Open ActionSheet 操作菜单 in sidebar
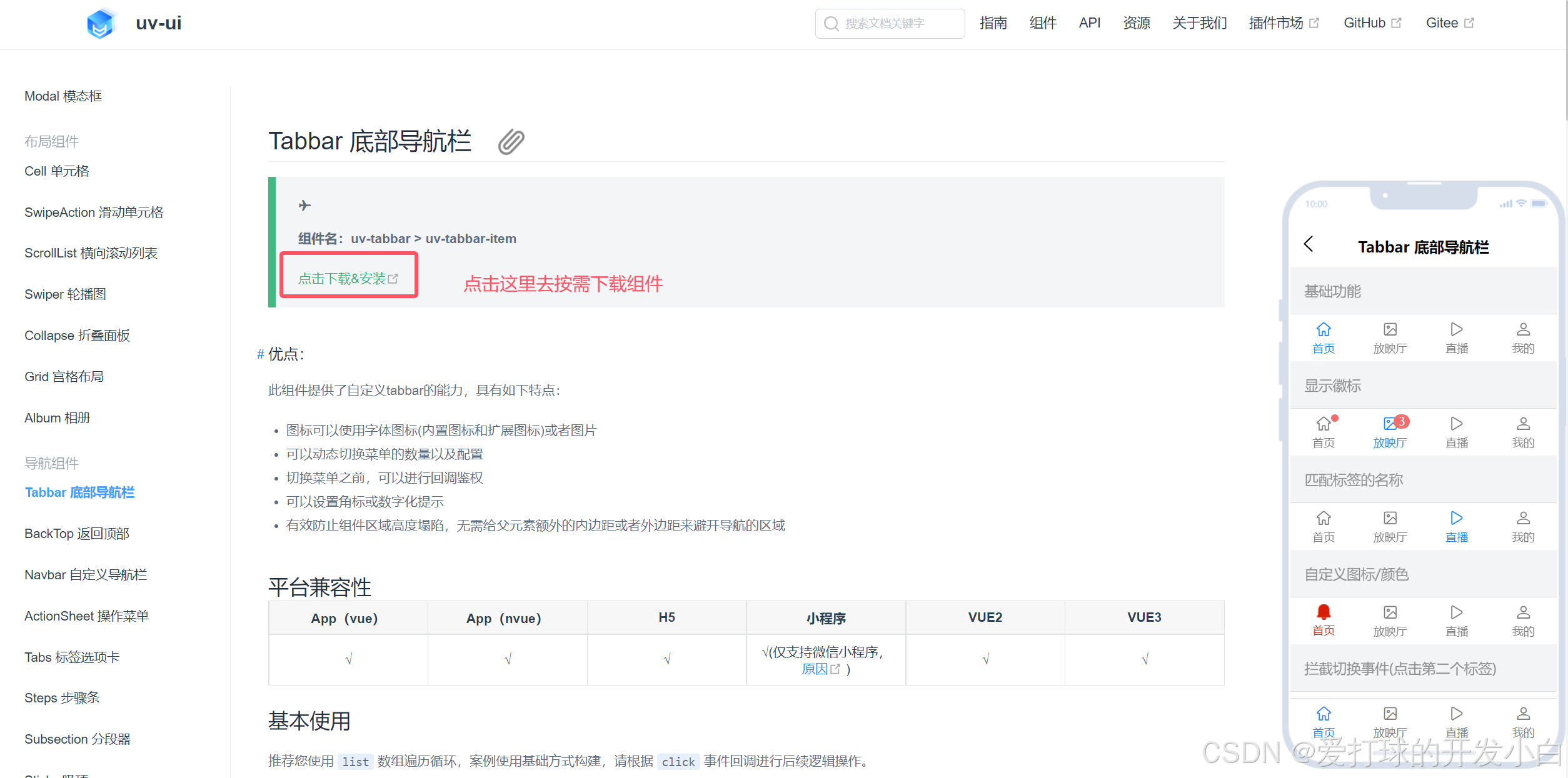This screenshot has height=778, width=1568. click(x=86, y=616)
